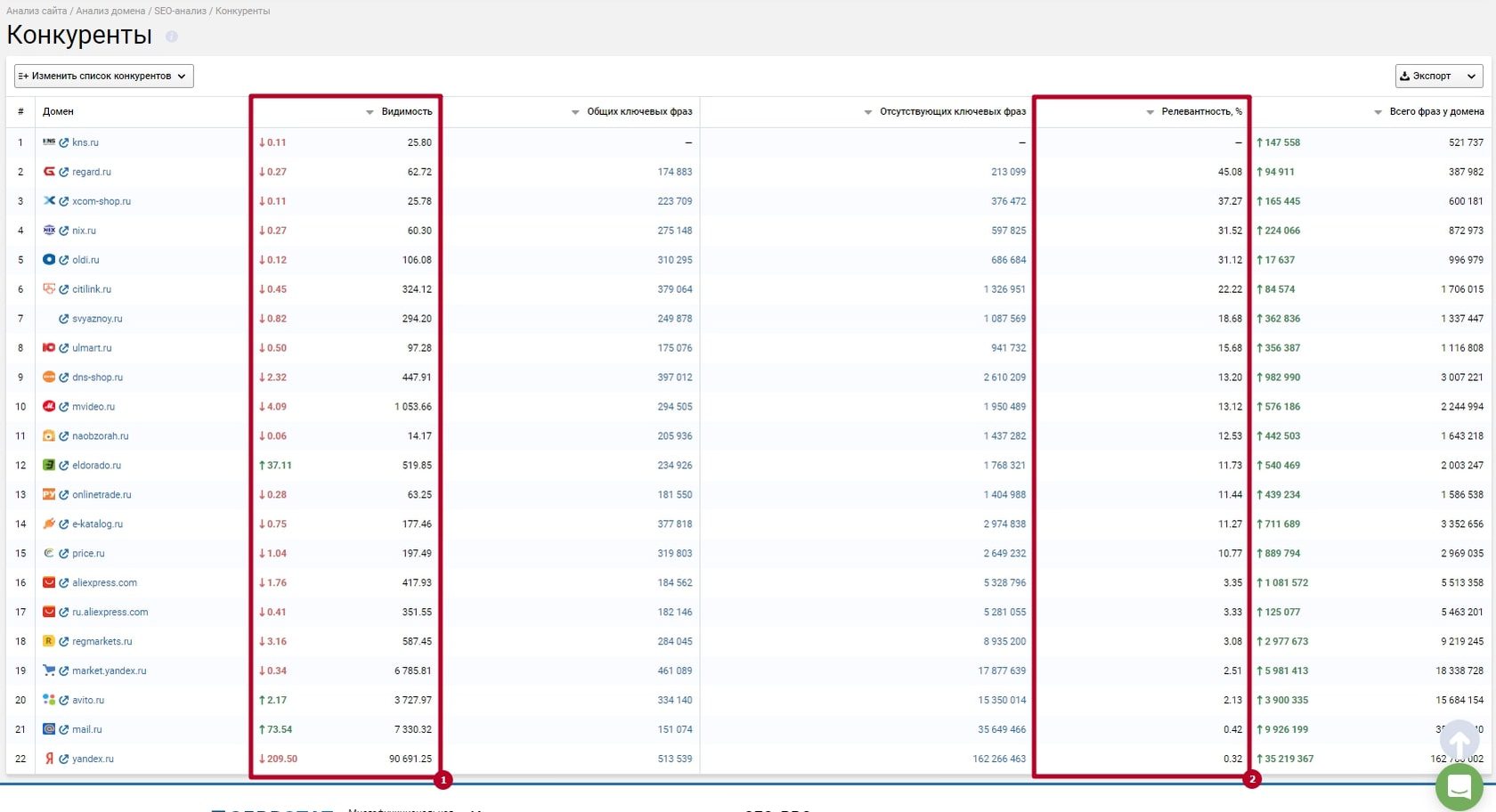Screen dimensions: 1496x812
Task: Open ru.aliexpress.com domain link
Action: point(110,613)
